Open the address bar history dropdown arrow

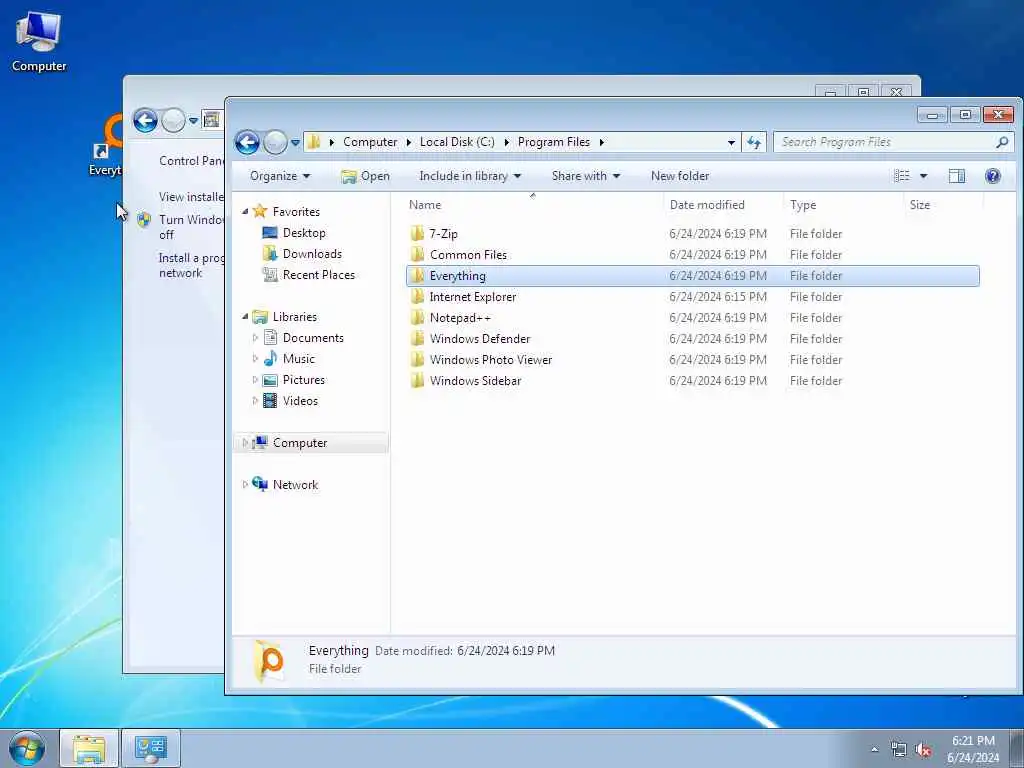[731, 142]
